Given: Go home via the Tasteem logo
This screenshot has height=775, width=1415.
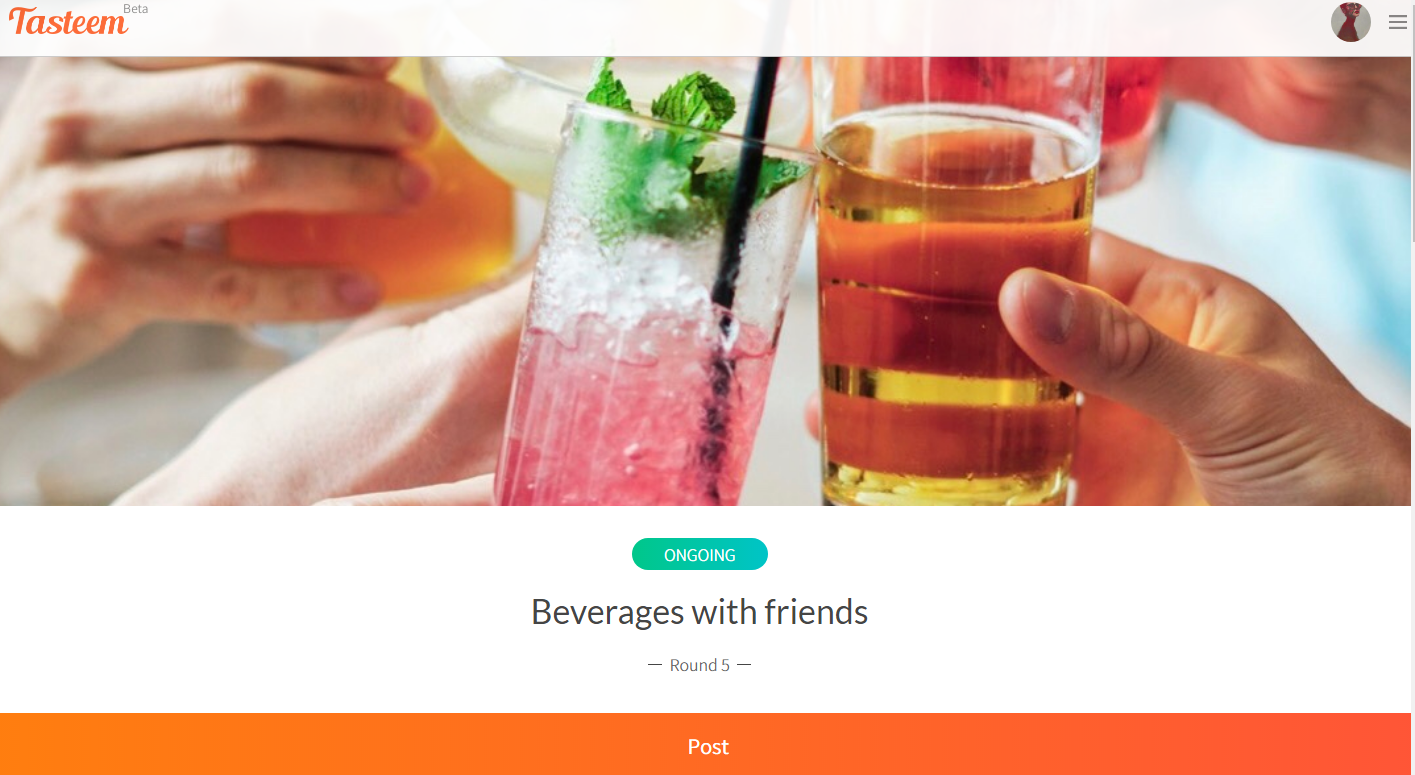Looking at the screenshot, I should pos(69,22).
